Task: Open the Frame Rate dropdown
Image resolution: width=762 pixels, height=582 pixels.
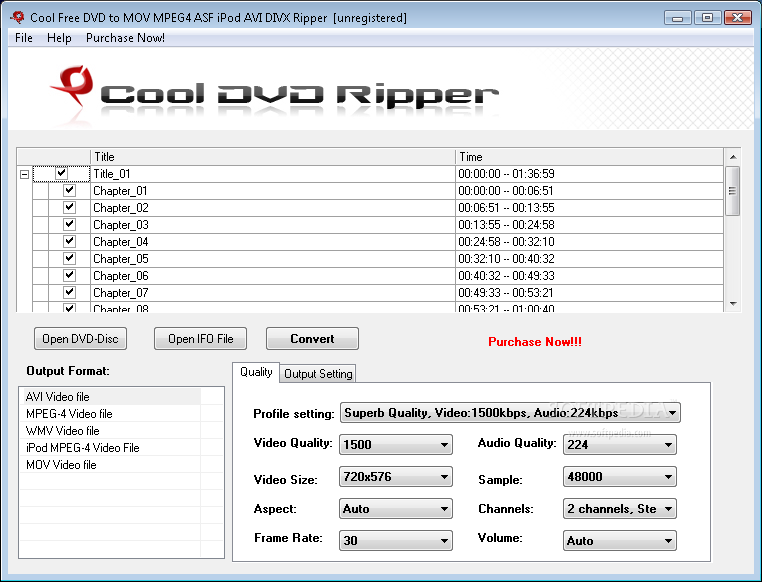Action: click(395, 541)
